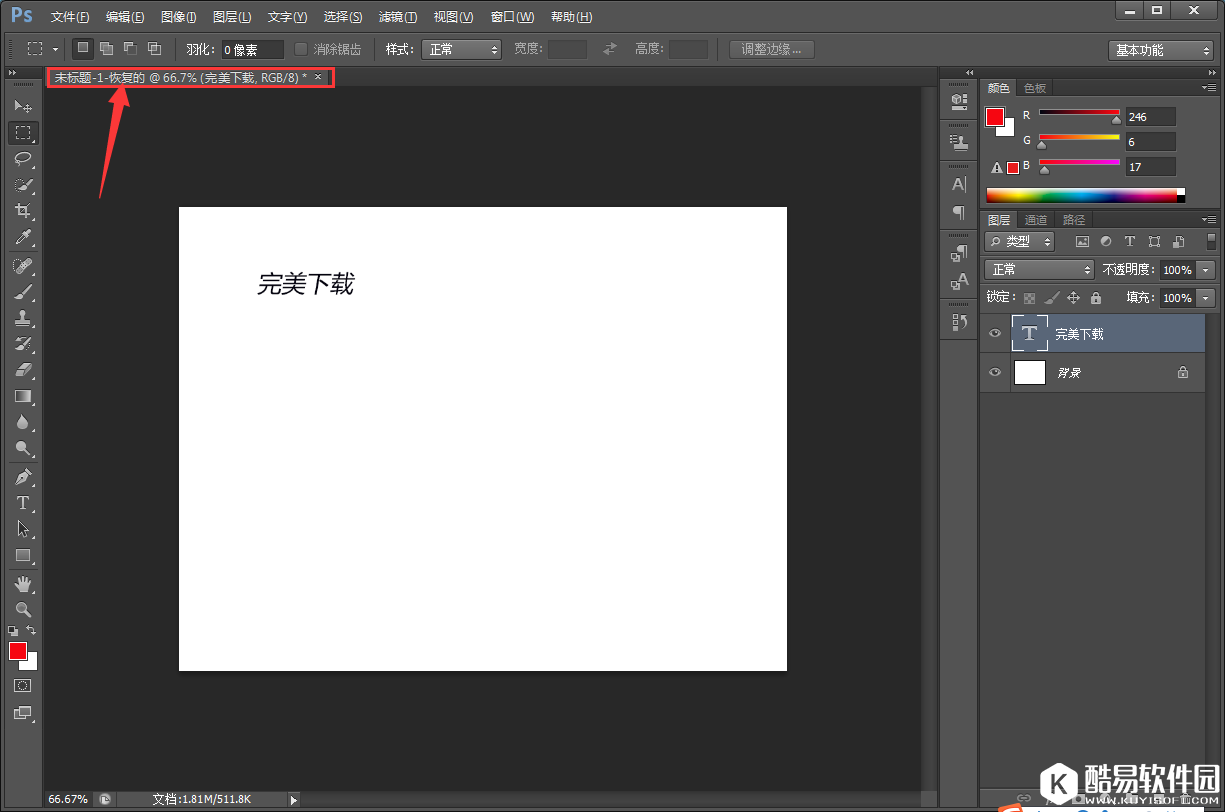Expand the 基本功能 workspace dropdown
Screen dimensions: 1225x812
[1160, 50]
